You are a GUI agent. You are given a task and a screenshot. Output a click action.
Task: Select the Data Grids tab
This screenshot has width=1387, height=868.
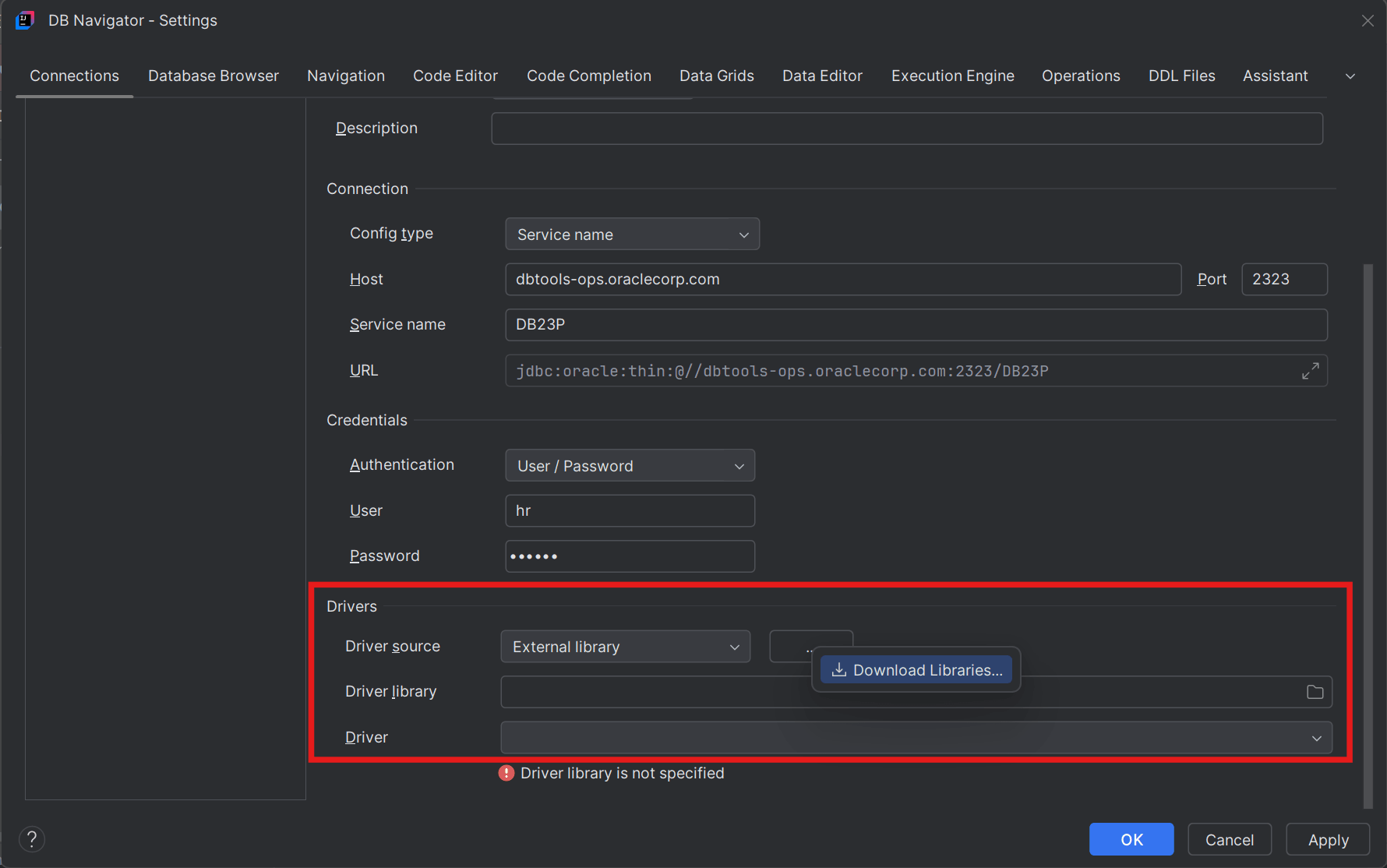[x=715, y=76]
